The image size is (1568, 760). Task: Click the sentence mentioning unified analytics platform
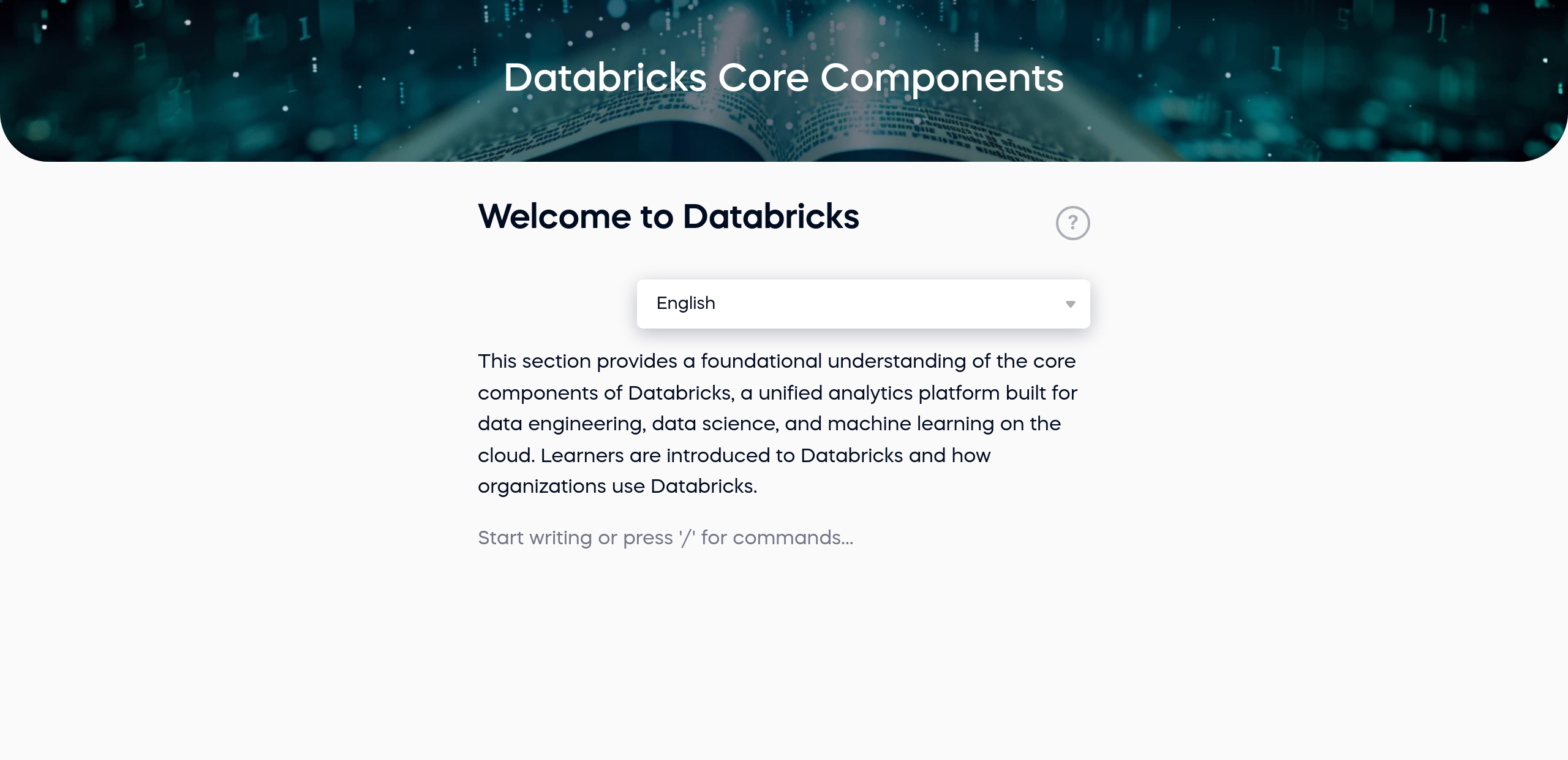[x=777, y=393]
